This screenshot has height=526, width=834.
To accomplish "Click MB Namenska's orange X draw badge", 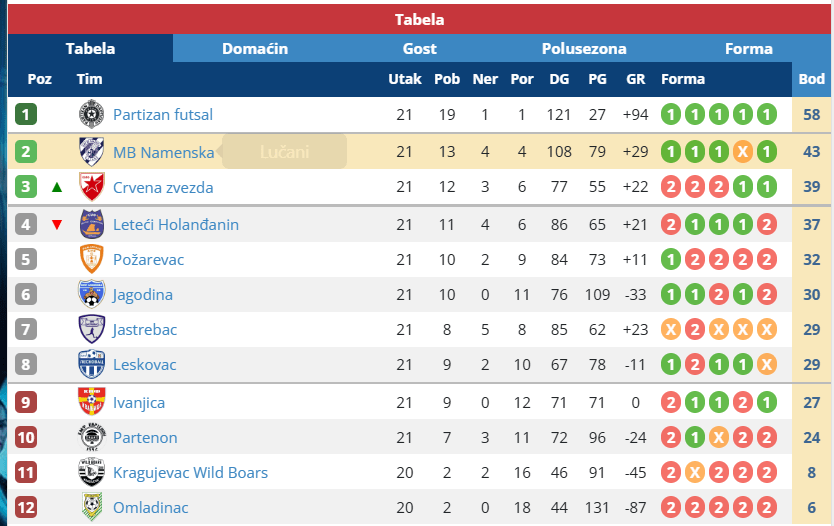I will click(x=742, y=152).
